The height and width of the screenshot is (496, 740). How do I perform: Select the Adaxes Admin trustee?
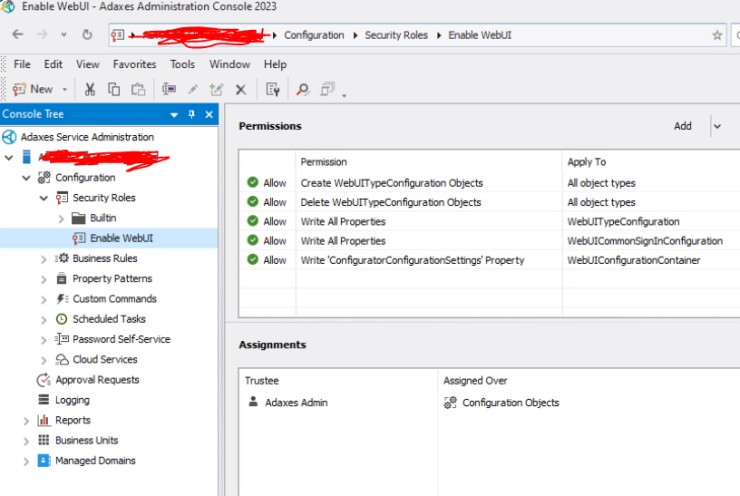[296, 403]
